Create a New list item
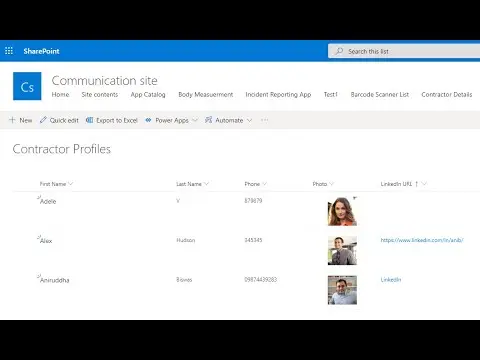Viewport: 480px width, 360px height. (21, 120)
